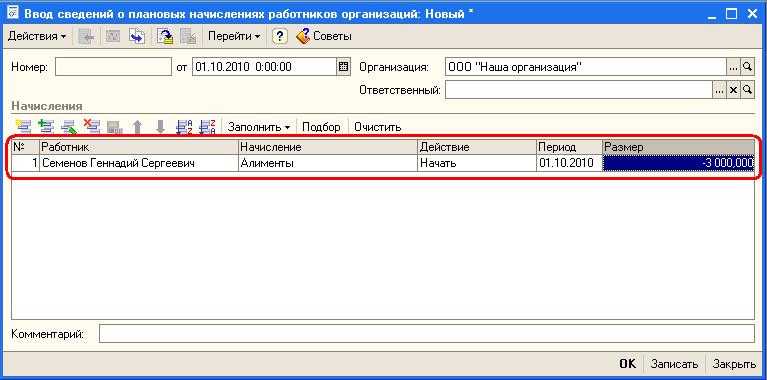Expand the Заполнить dropdown
The height and width of the screenshot is (380, 767).
259,127
